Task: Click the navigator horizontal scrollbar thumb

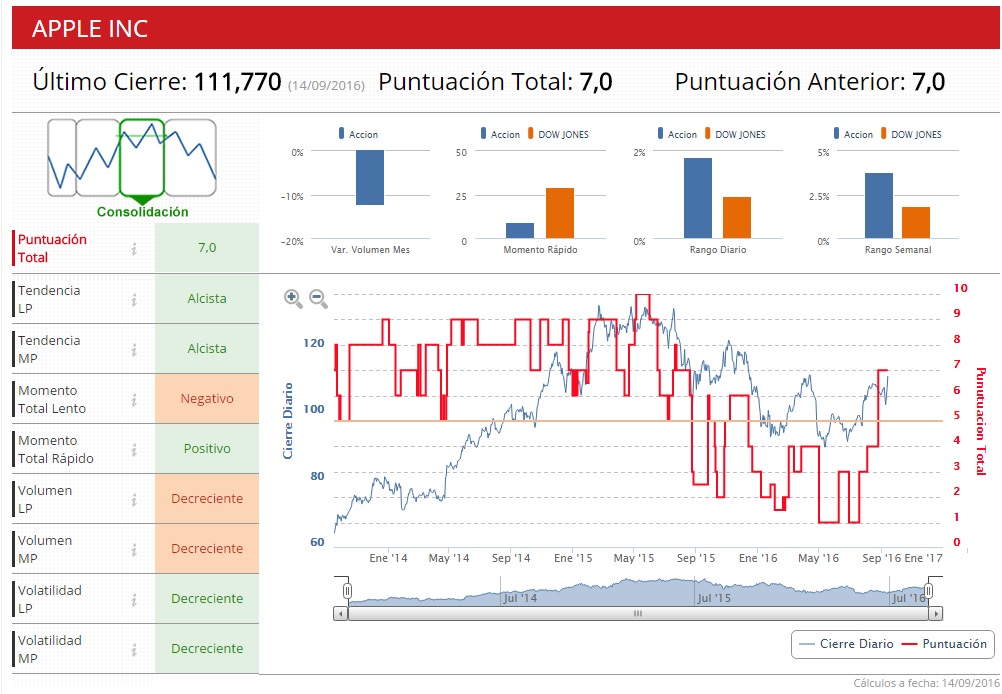Action: pyautogui.click(x=638, y=613)
